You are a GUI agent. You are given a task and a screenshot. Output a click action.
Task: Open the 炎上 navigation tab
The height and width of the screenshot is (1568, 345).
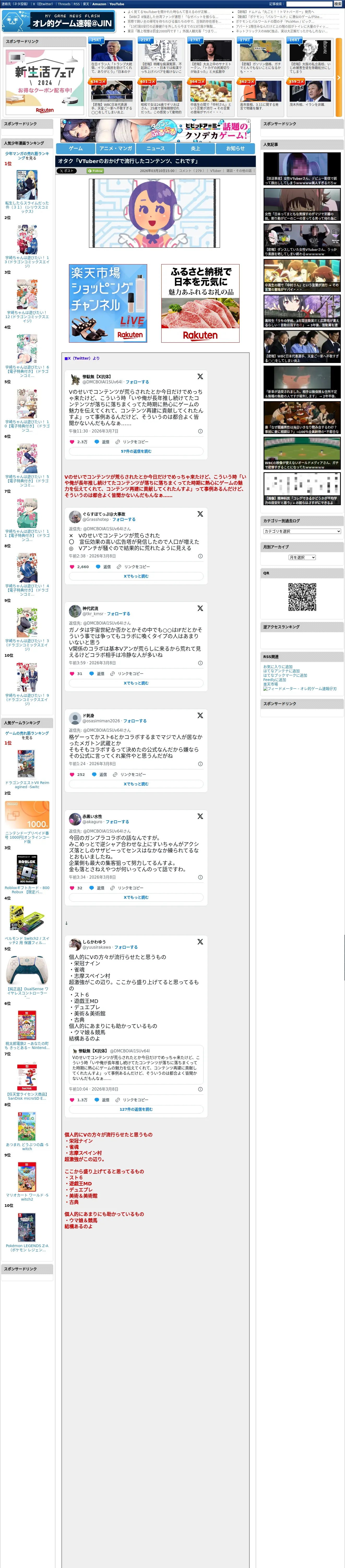195,148
